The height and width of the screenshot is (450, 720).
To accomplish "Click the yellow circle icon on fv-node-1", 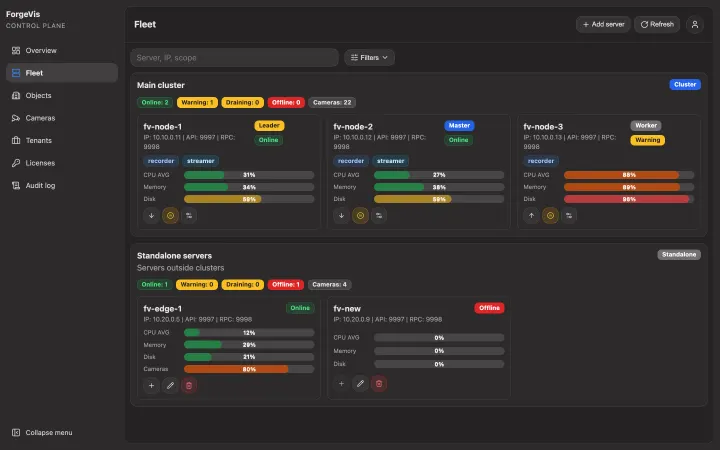I will [170, 215].
